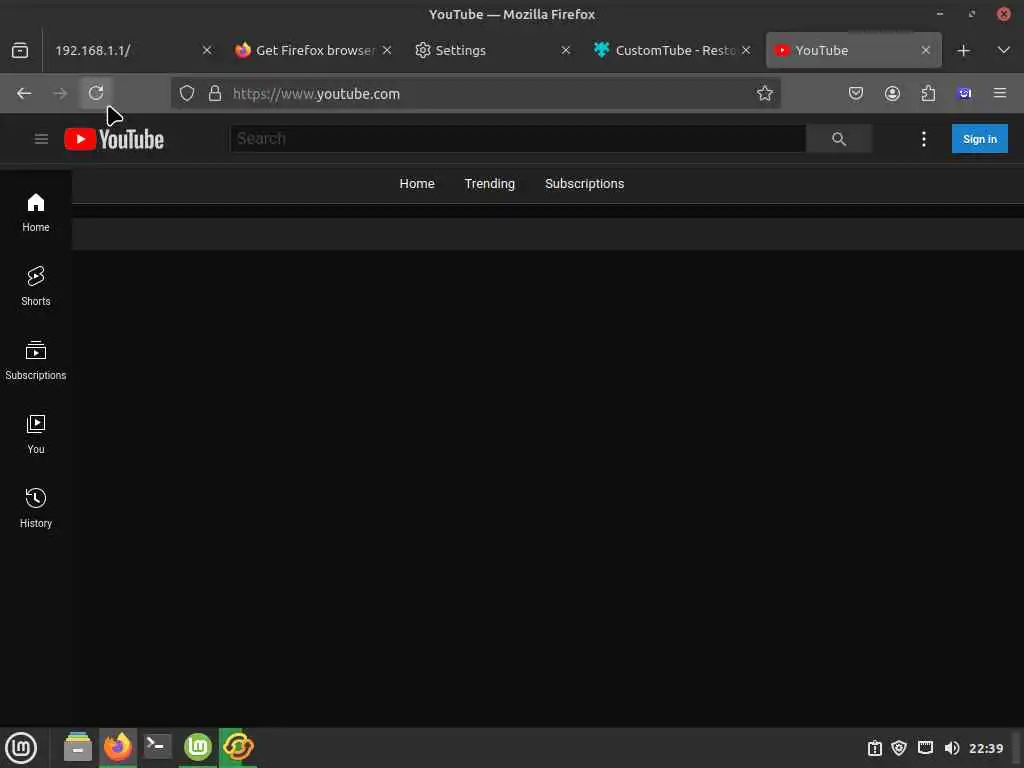Click the orange sync taskbar app icon
The width and height of the screenshot is (1024, 768).
click(238, 747)
